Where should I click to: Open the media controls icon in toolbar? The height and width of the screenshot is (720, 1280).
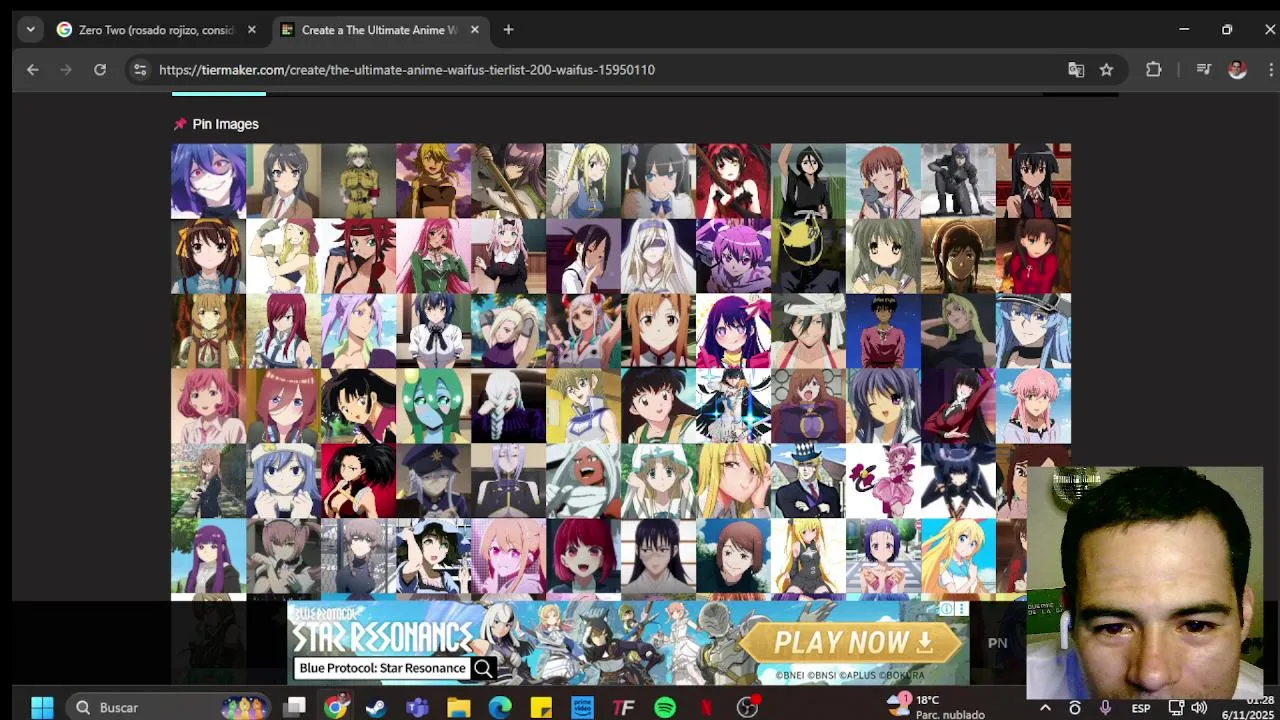click(x=1204, y=70)
